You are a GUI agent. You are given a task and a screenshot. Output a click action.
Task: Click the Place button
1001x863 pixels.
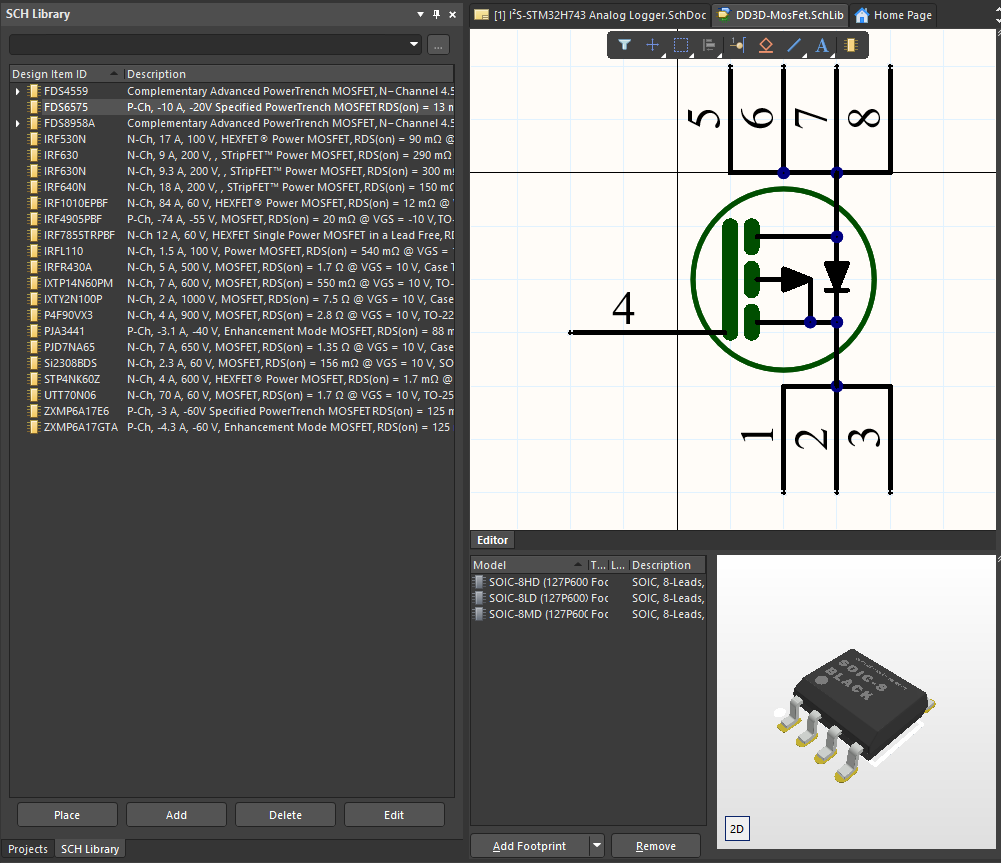(67, 814)
